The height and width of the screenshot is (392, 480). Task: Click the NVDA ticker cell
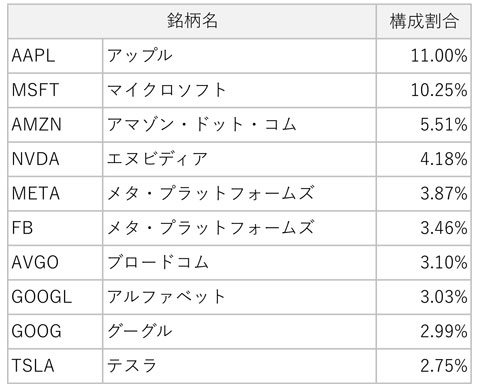tap(55, 159)
